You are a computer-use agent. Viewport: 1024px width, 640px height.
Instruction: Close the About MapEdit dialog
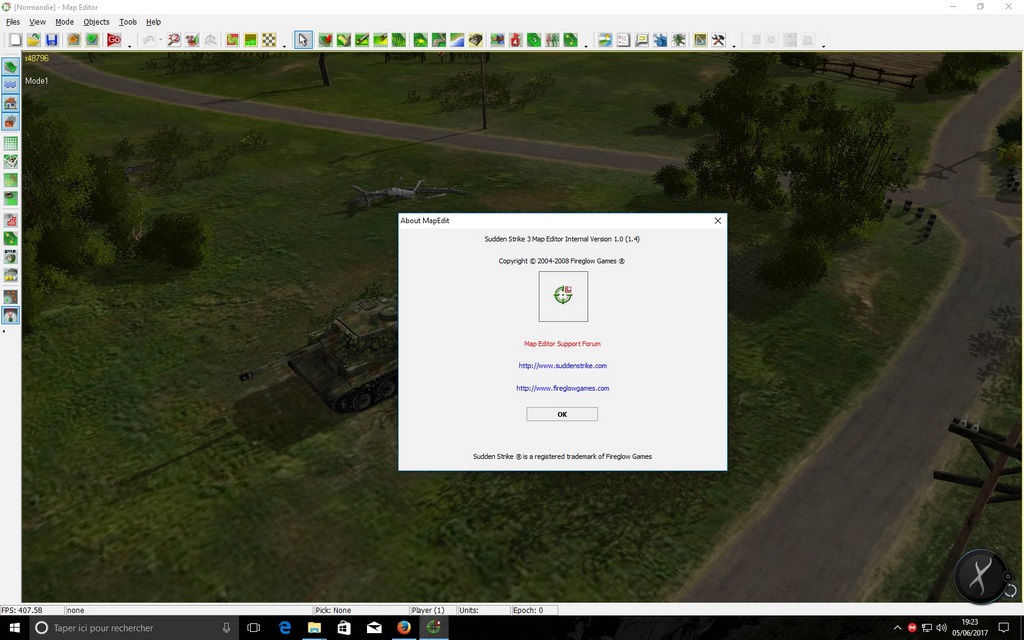tap(718, 221)
